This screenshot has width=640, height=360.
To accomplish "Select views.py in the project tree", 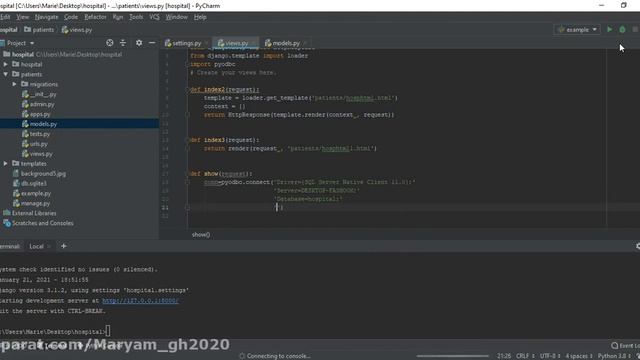I will (x=37, y=154).
